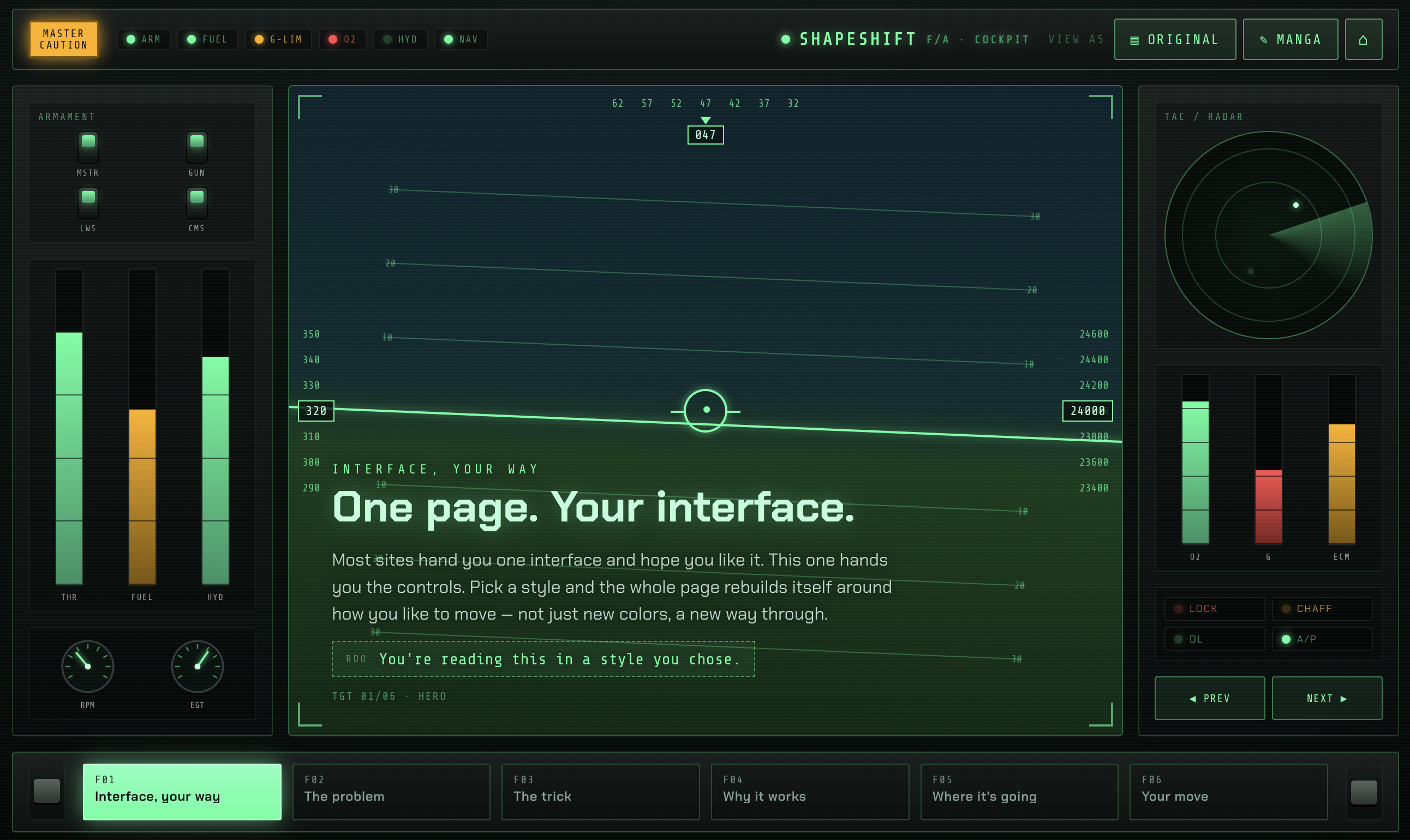Toggle the LOCK annunciator
The image size is (1410, 840).
pos(1214,609)
